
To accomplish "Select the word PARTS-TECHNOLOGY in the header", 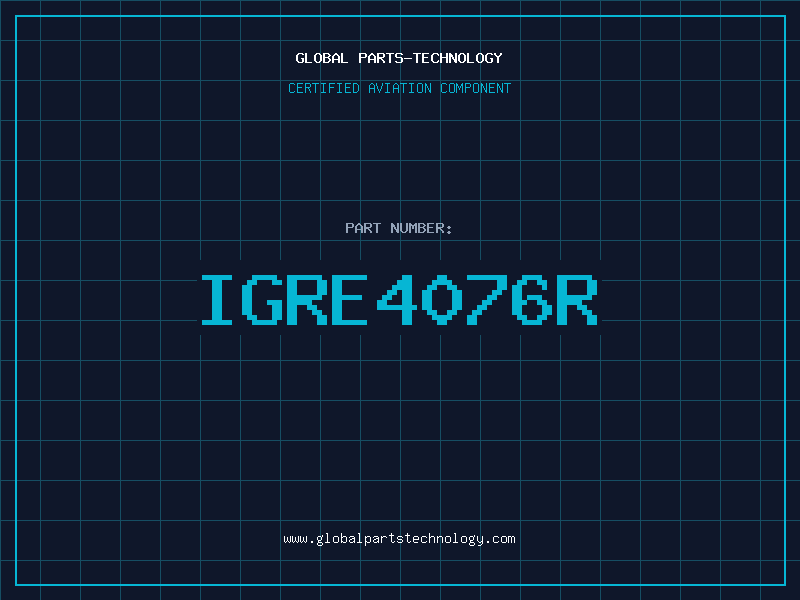I will click(430, 58).
